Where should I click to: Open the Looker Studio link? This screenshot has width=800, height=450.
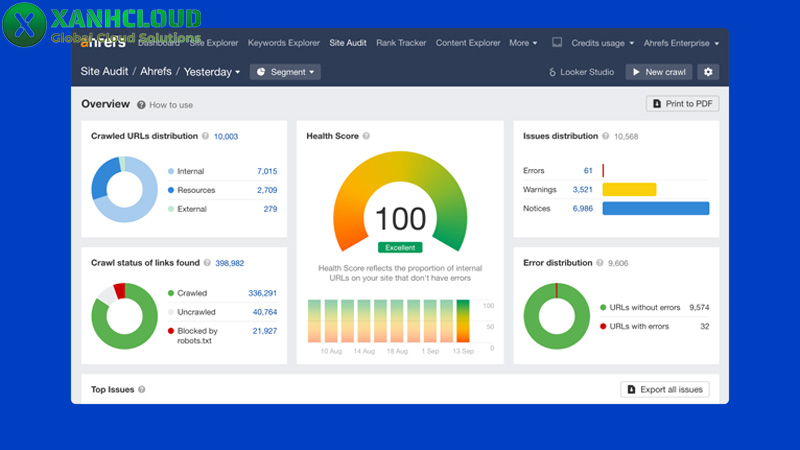581,72
